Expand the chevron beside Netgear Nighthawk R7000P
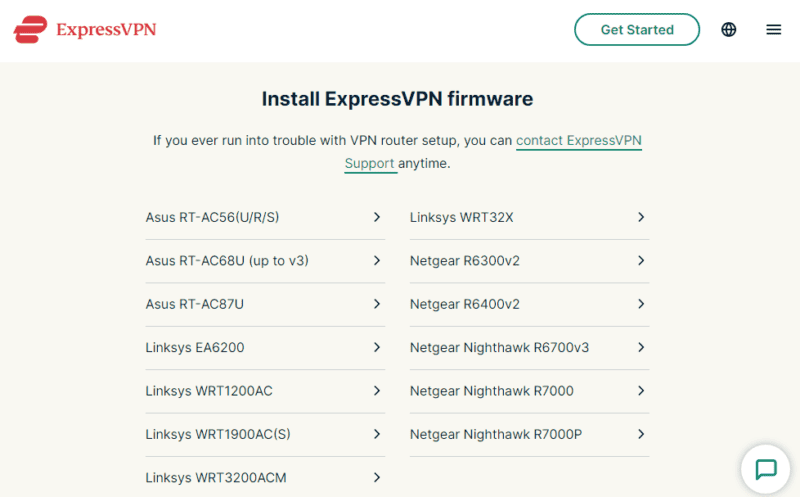800x497 pixels. (x=641, y=434)
